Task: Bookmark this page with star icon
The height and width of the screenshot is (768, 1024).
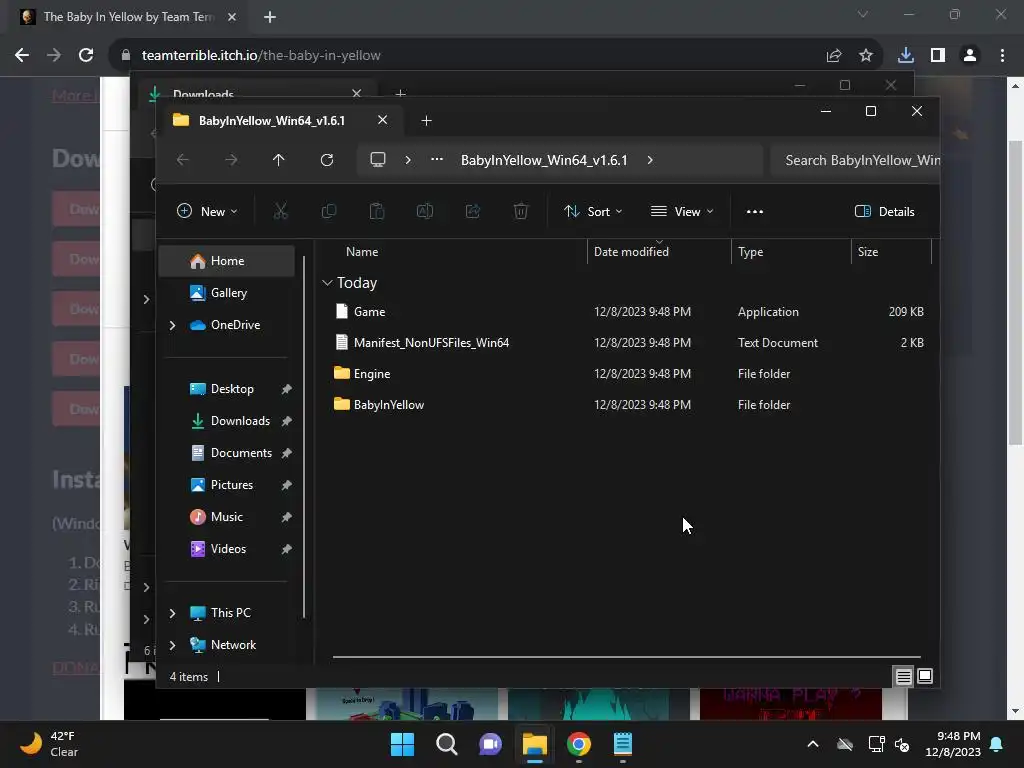Action: pyautogui.click(x=866, y=56)
